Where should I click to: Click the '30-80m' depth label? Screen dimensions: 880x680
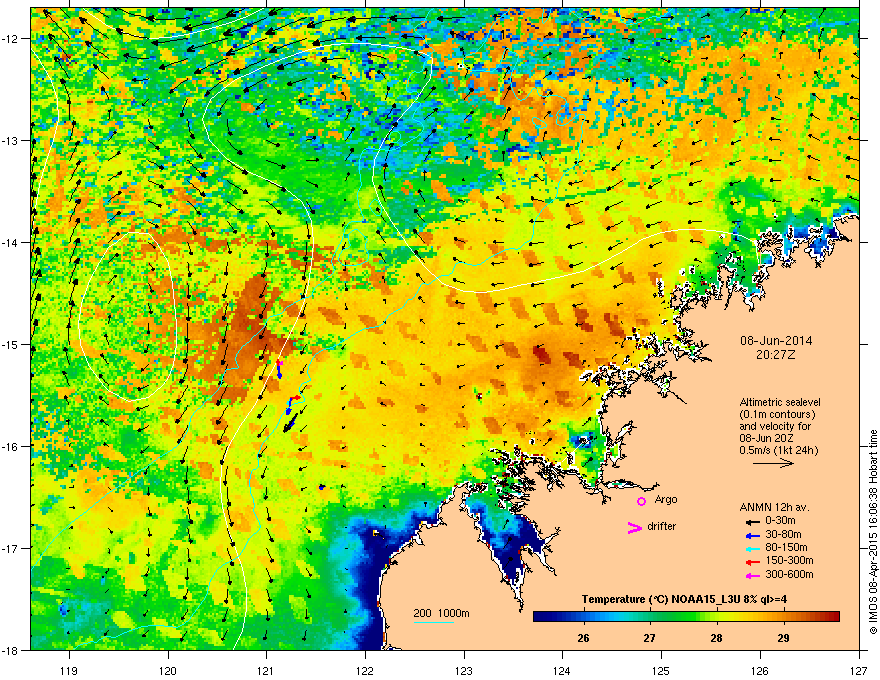[783, 534]
